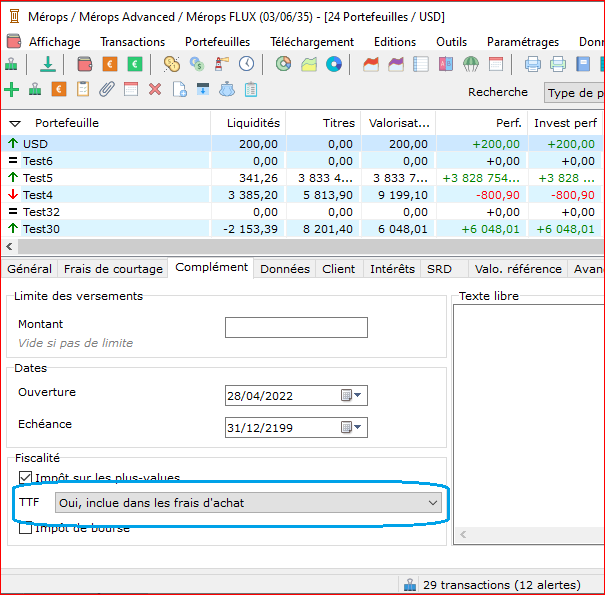The image size is (613, 595).
Task: Click the orange euro icon in the top toolbar
Action: pos(110,64)
